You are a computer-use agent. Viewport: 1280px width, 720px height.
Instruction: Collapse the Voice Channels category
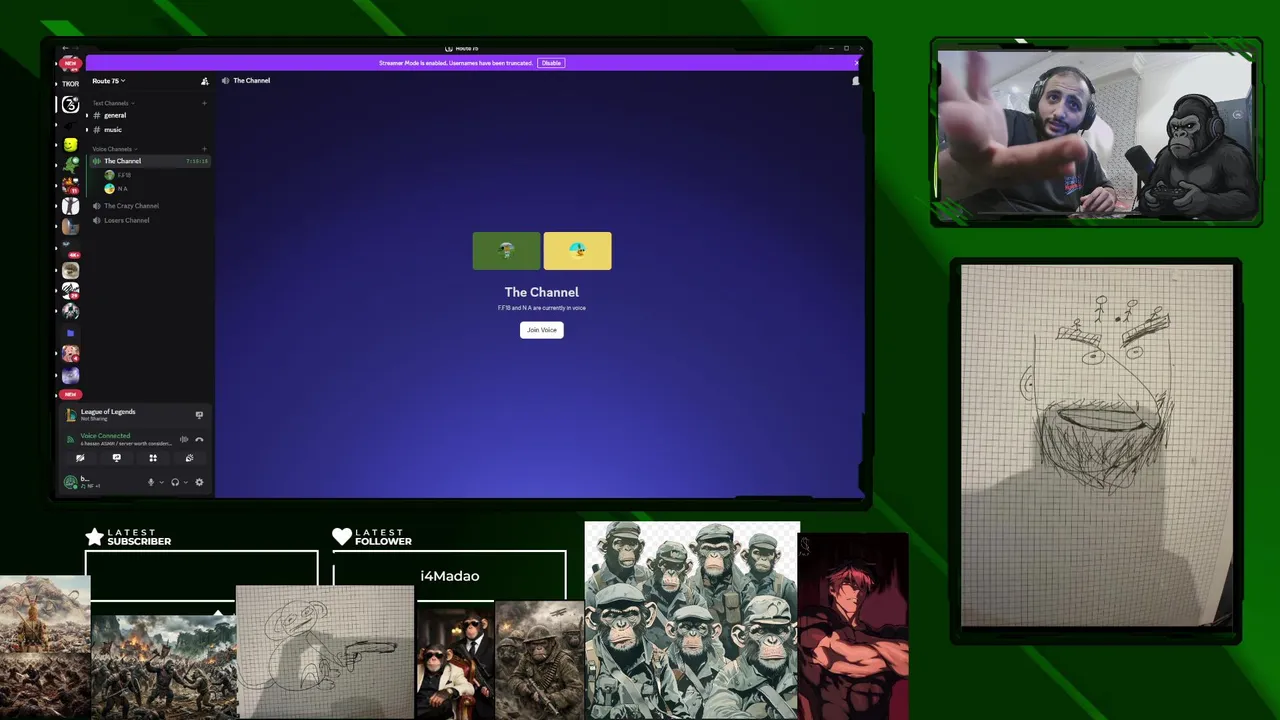[115, 149]
